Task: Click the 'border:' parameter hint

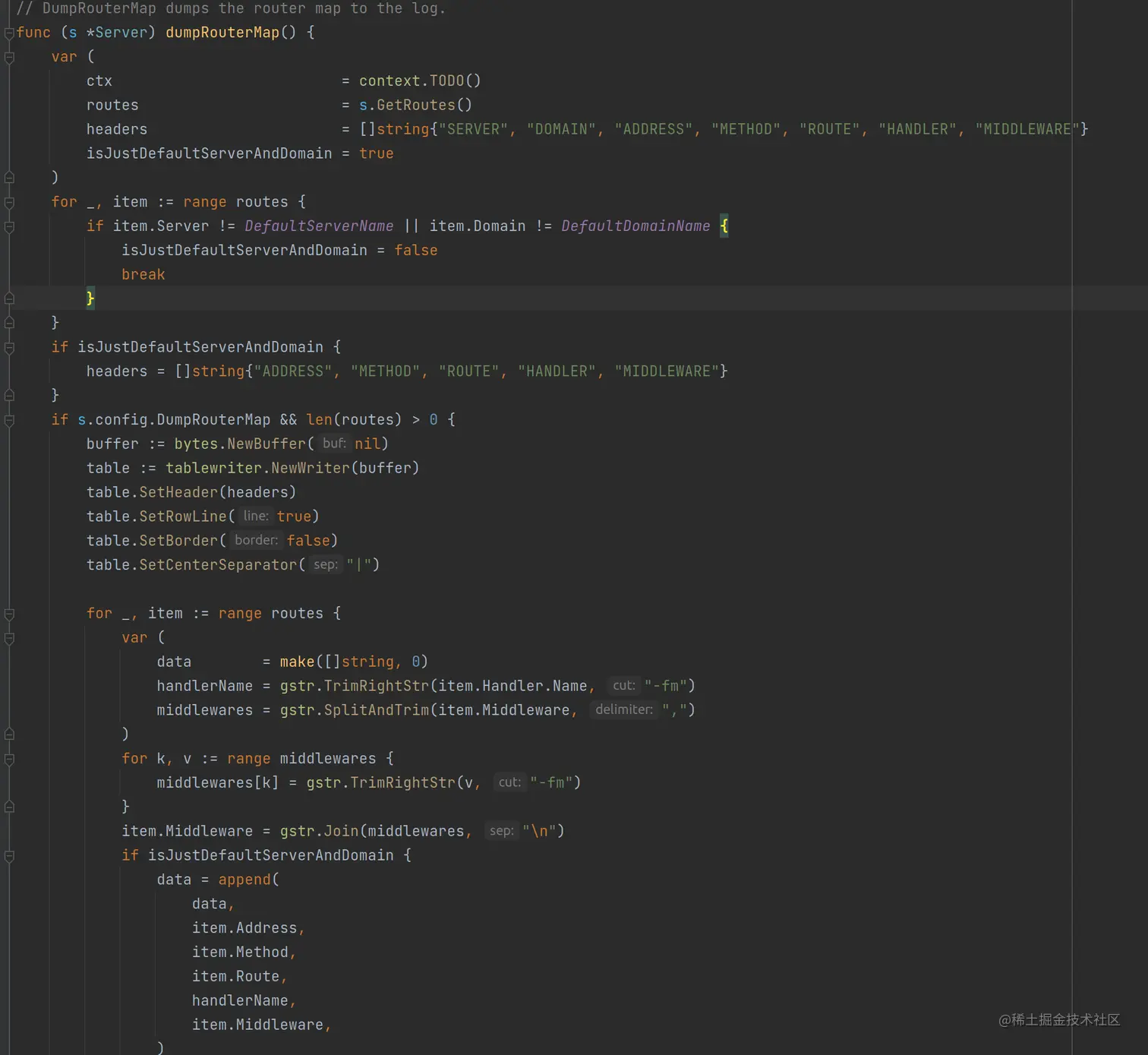Action: pyautogui.click(x=256, y=541)
